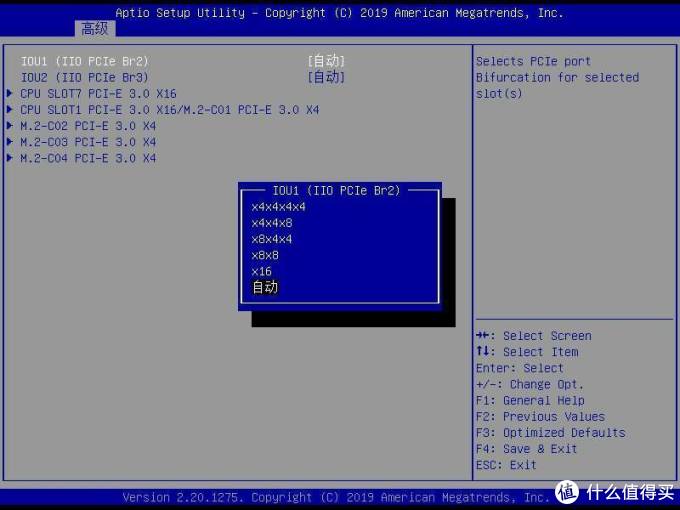Choose the x16 option

pyautogui.click(x=261, y=271)
